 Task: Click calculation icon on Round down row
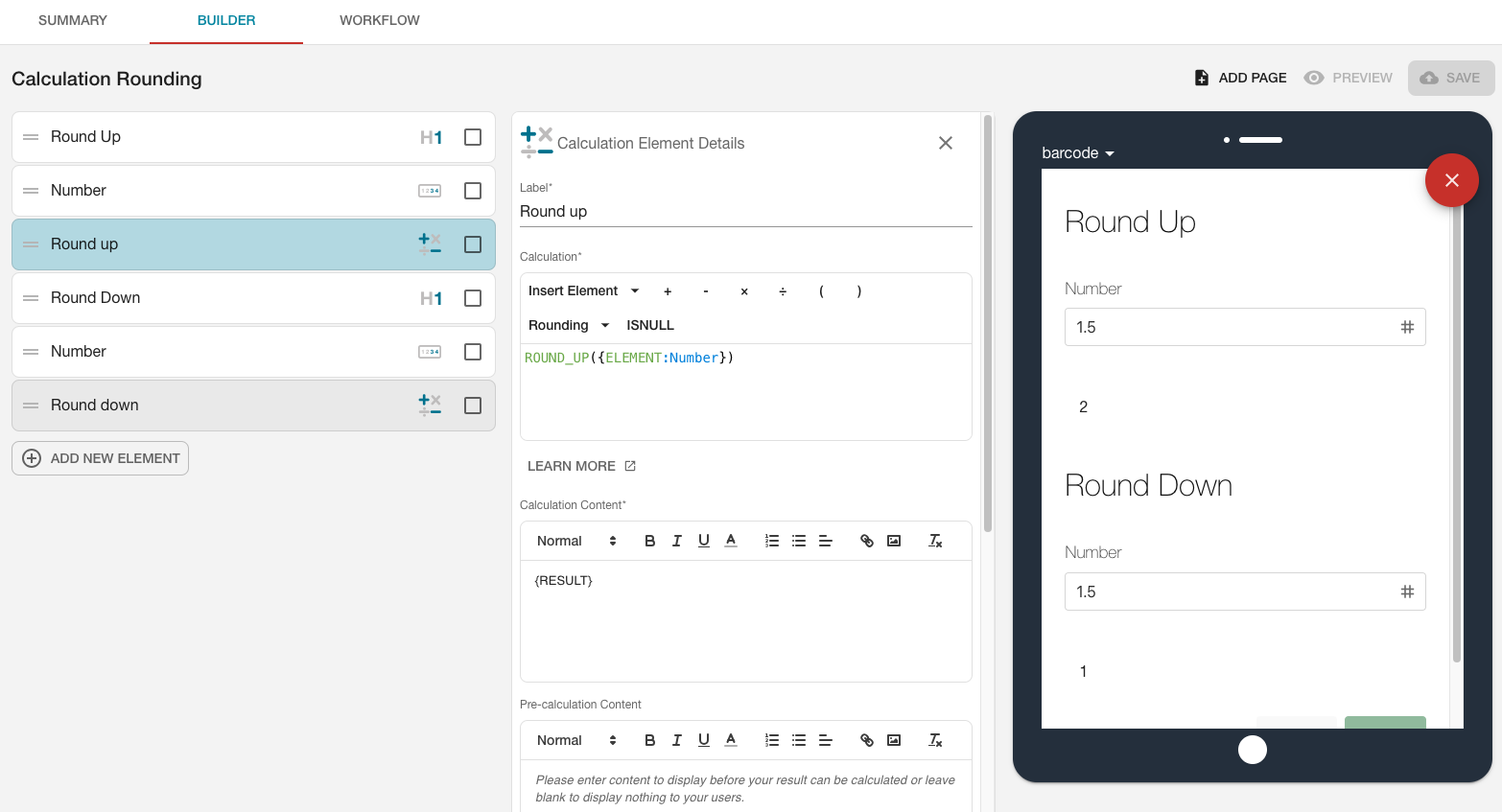tap(430, 405)
